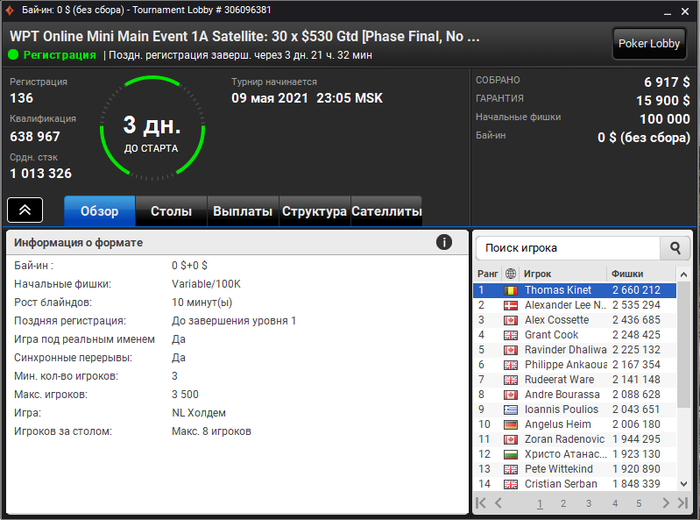Click the player search magnifier icon

(x=675, y=248)
